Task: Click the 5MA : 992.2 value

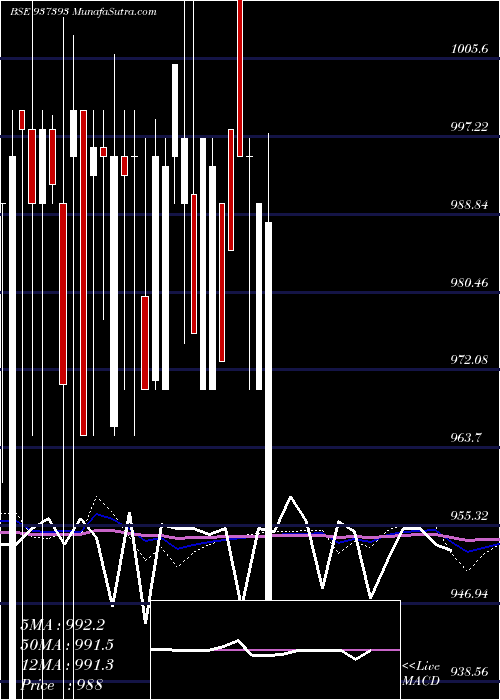Action: (x=63, y=625)
